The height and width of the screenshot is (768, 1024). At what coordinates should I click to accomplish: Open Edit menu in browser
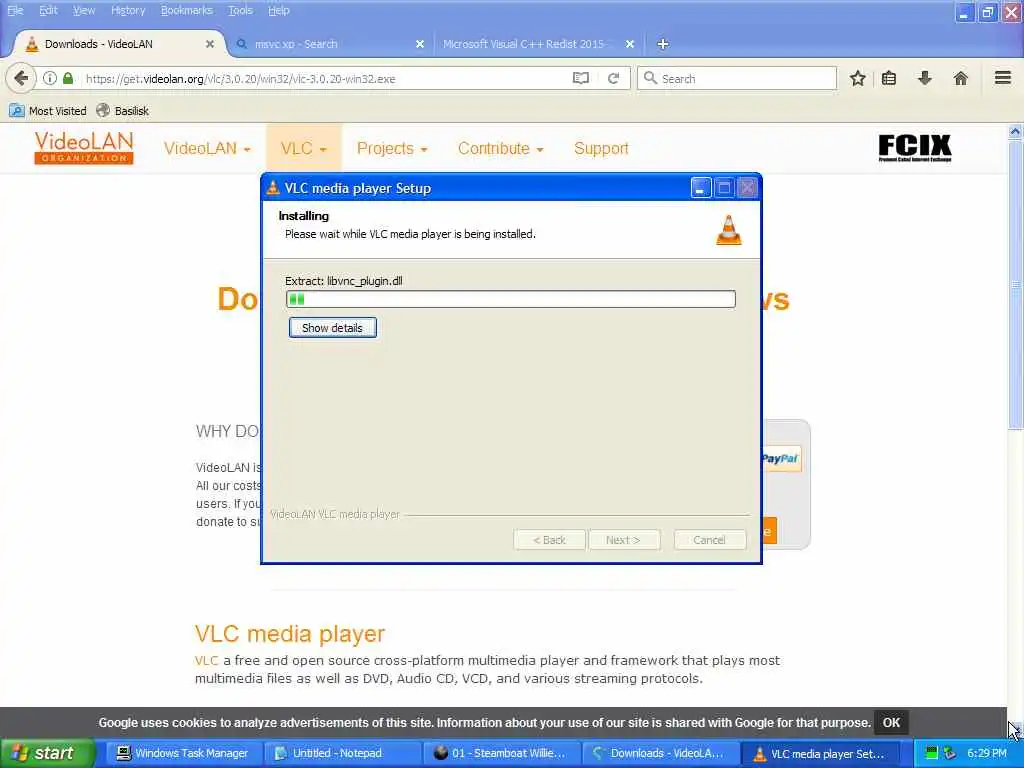click(x=48, y=10)
